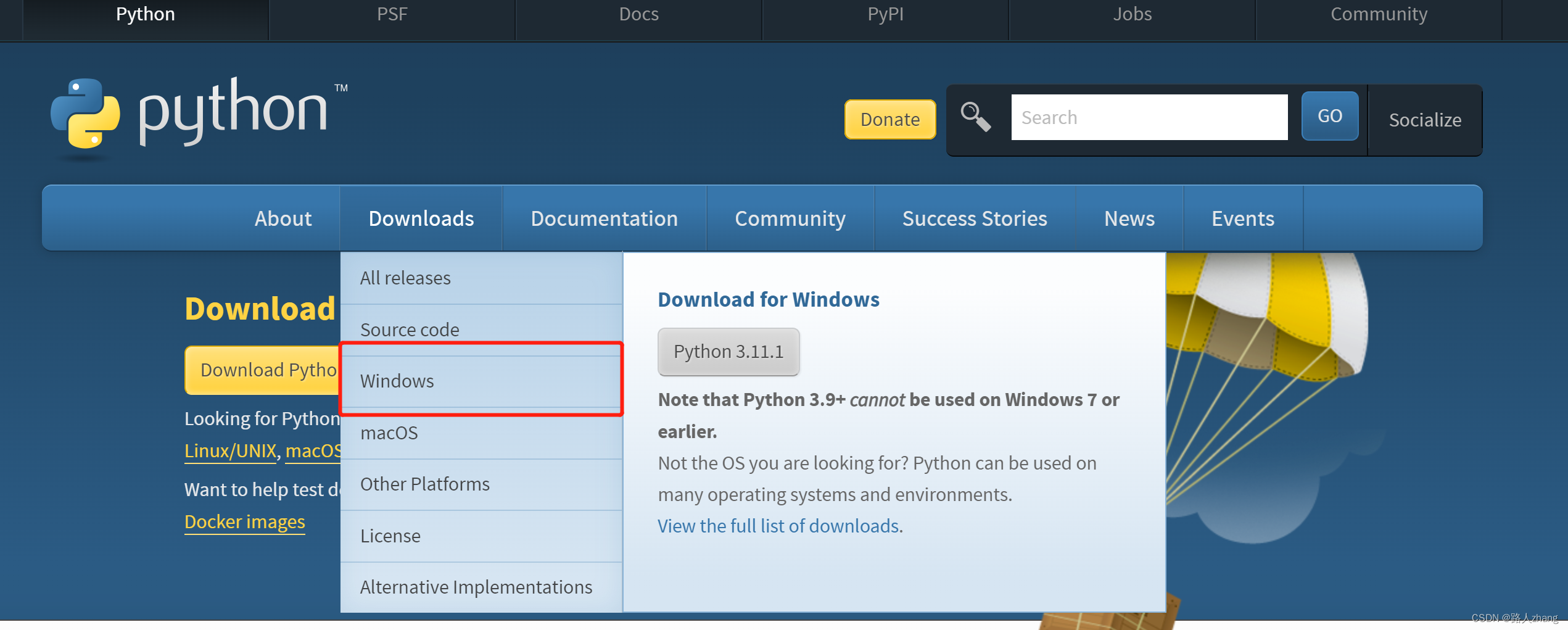Screen dimensions: 1568x630
Task: Expand the Downloads navigation menu
Action: pos(421,218)
